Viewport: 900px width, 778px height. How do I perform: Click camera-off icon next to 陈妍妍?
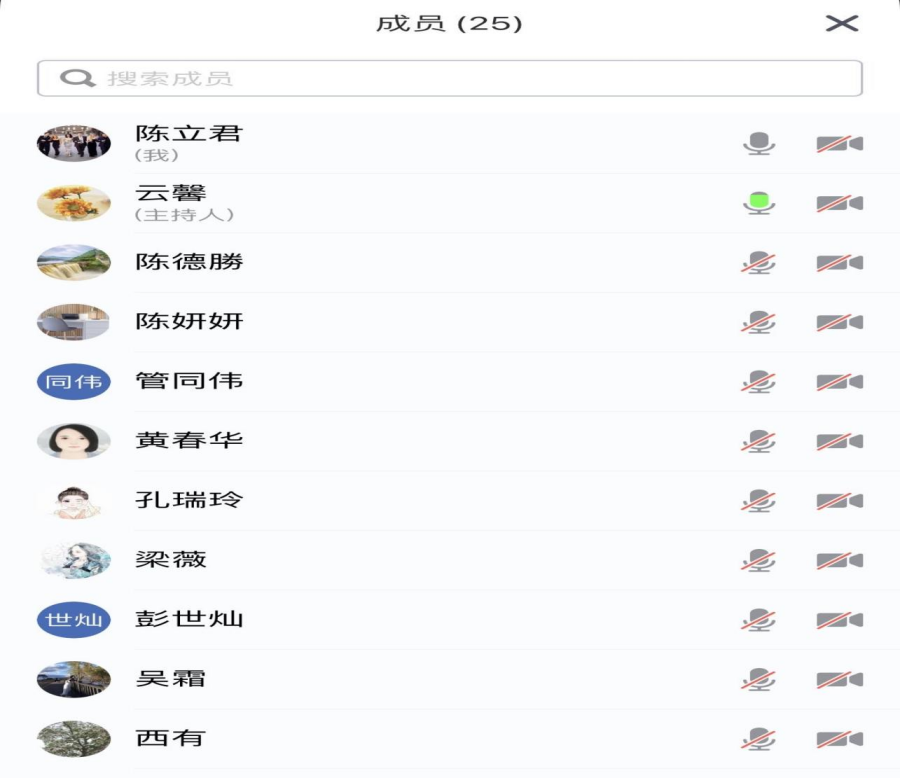(839, 322)
